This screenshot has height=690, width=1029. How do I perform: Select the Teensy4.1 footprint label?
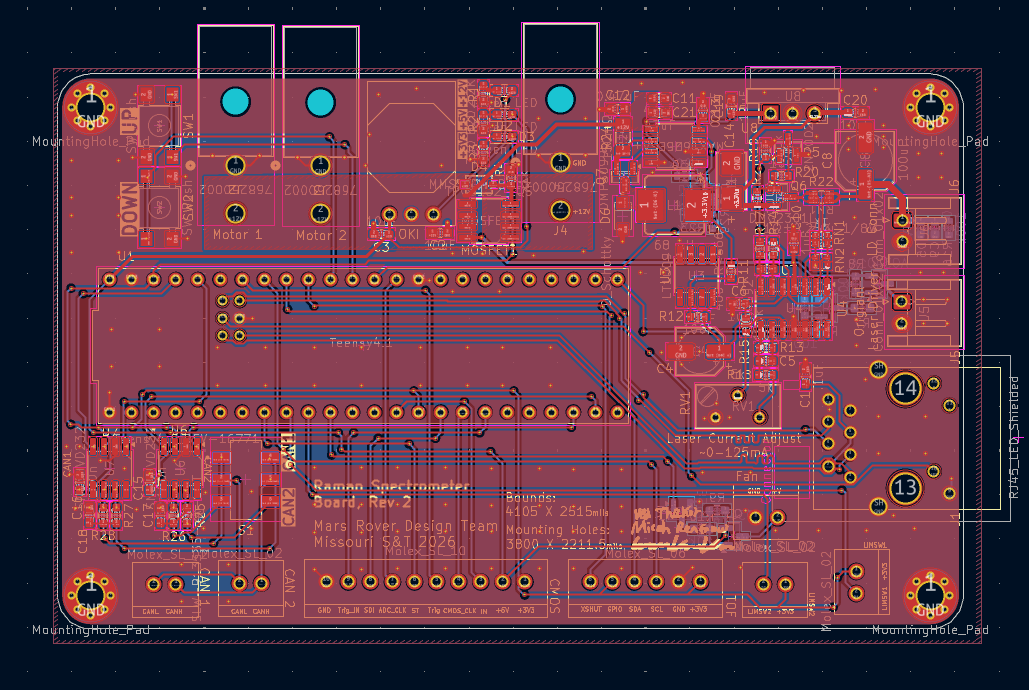pos(361,343)
